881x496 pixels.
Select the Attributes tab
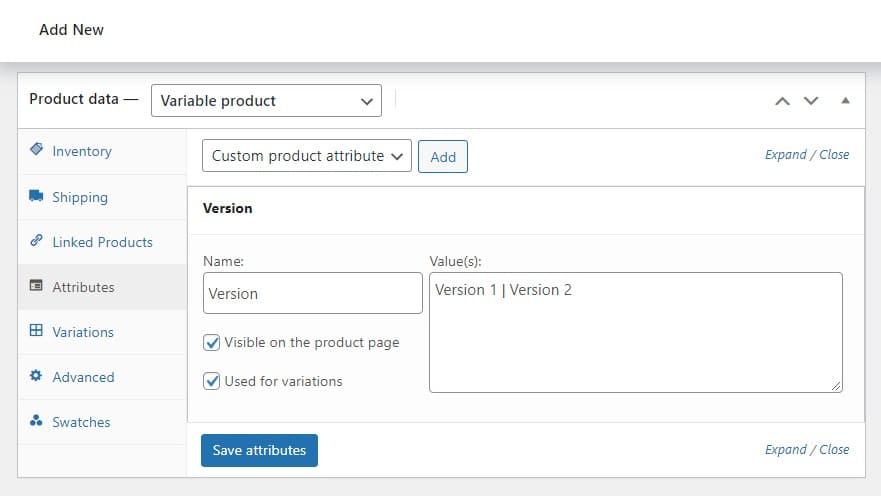click(x=102, y=287)
